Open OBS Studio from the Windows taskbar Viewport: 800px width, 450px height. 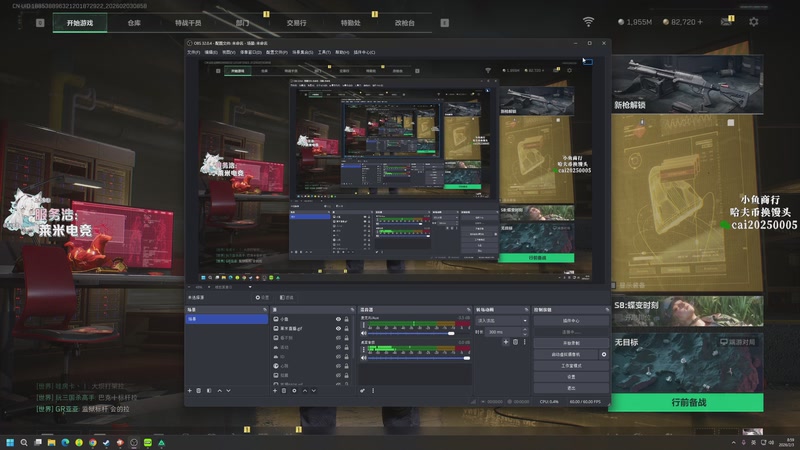pyautogui.click(x=134, y=443)
